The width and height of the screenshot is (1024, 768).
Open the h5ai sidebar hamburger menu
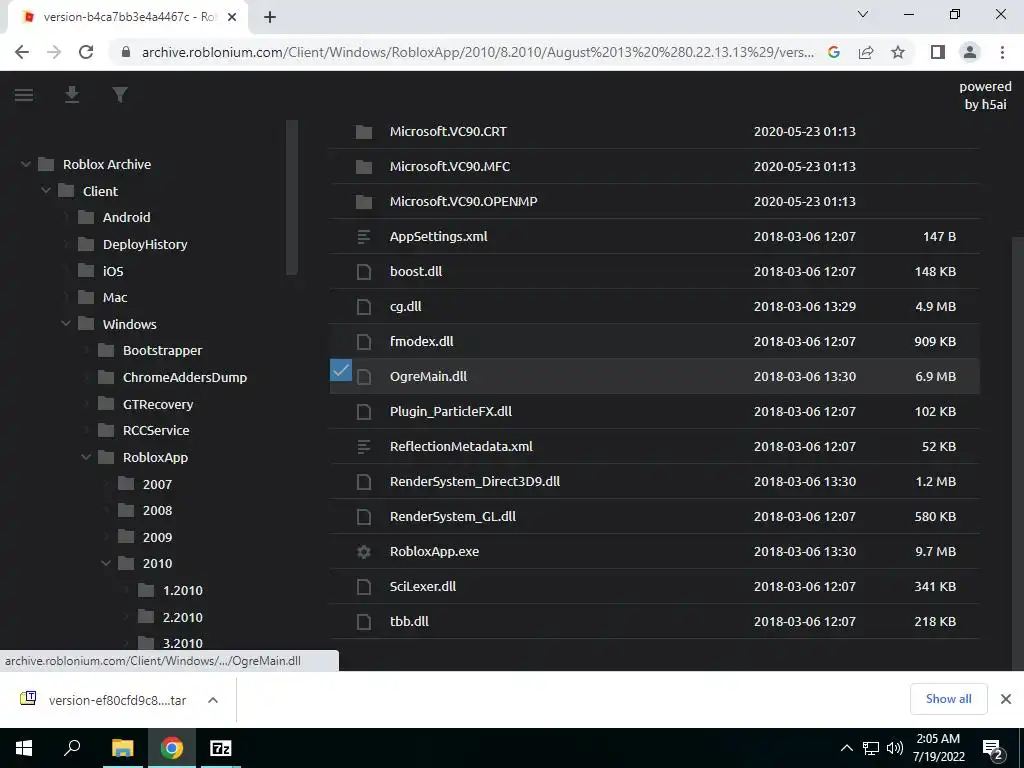click(24, 95)
